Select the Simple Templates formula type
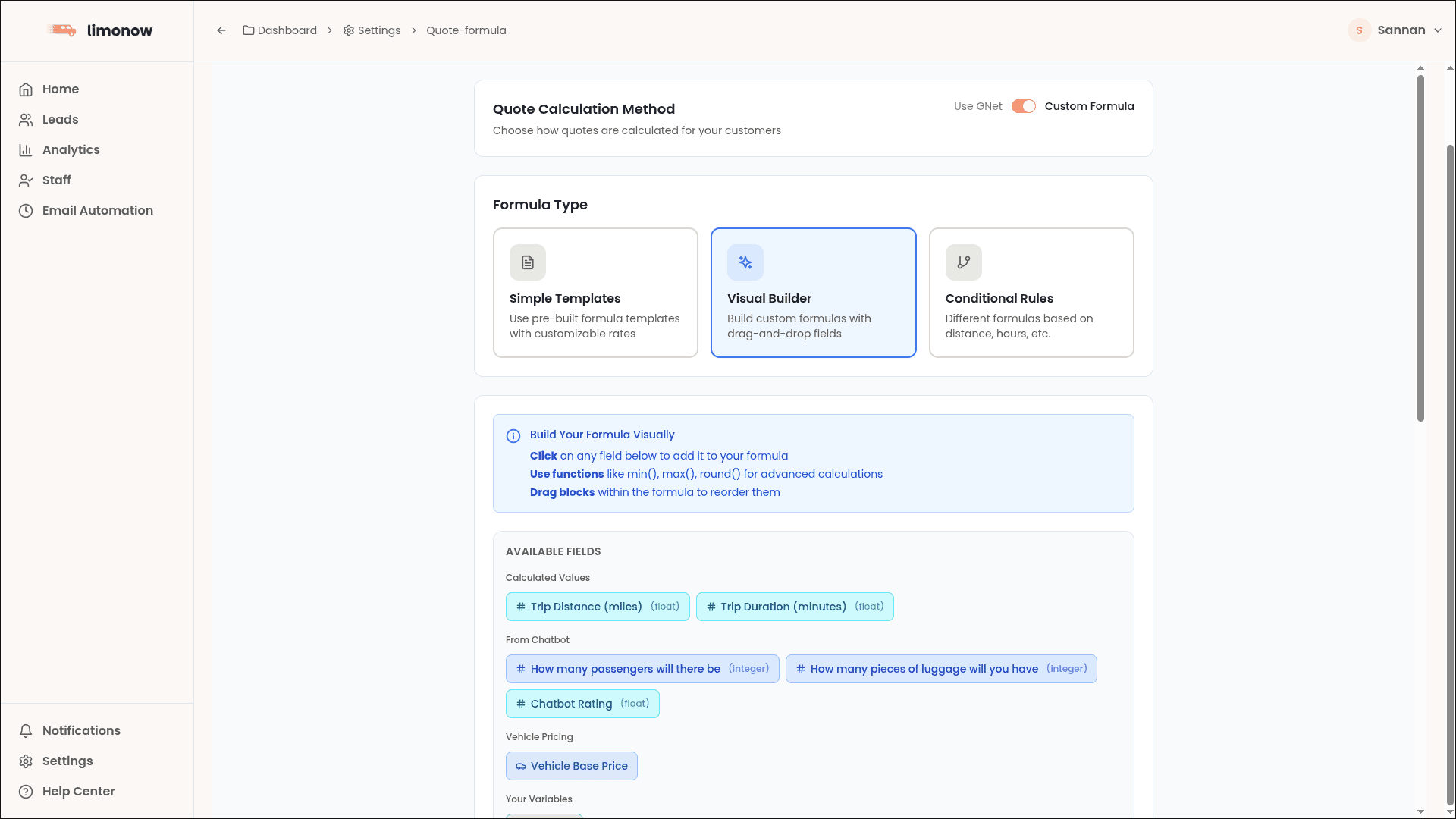1456x819 pixels. click(595, 293)
